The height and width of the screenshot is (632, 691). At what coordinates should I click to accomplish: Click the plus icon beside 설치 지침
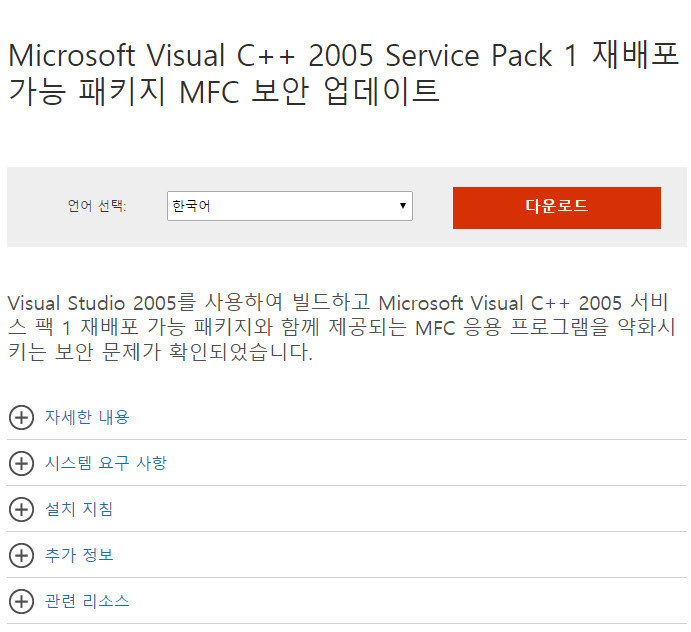point(20,509)
